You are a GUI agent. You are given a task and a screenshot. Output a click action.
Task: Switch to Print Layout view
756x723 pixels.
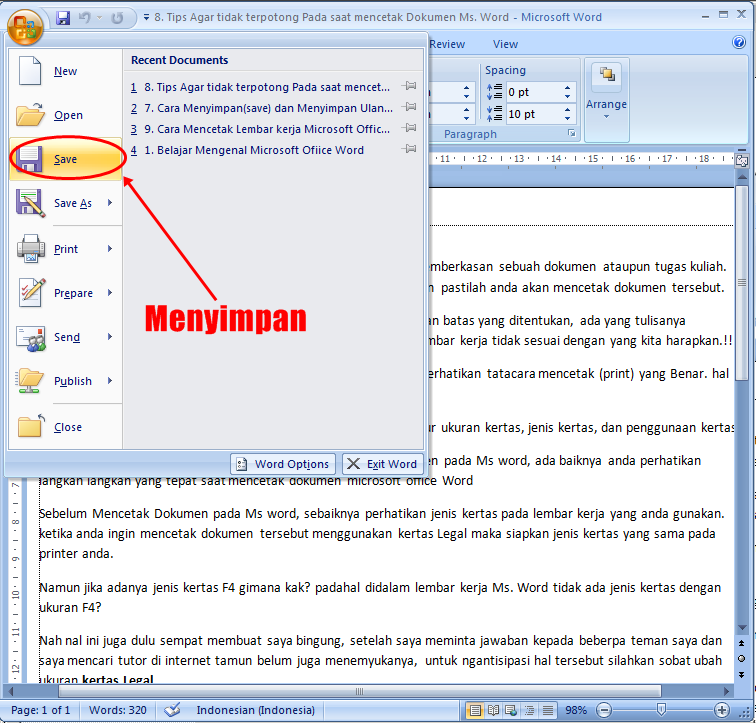[475, 710]
